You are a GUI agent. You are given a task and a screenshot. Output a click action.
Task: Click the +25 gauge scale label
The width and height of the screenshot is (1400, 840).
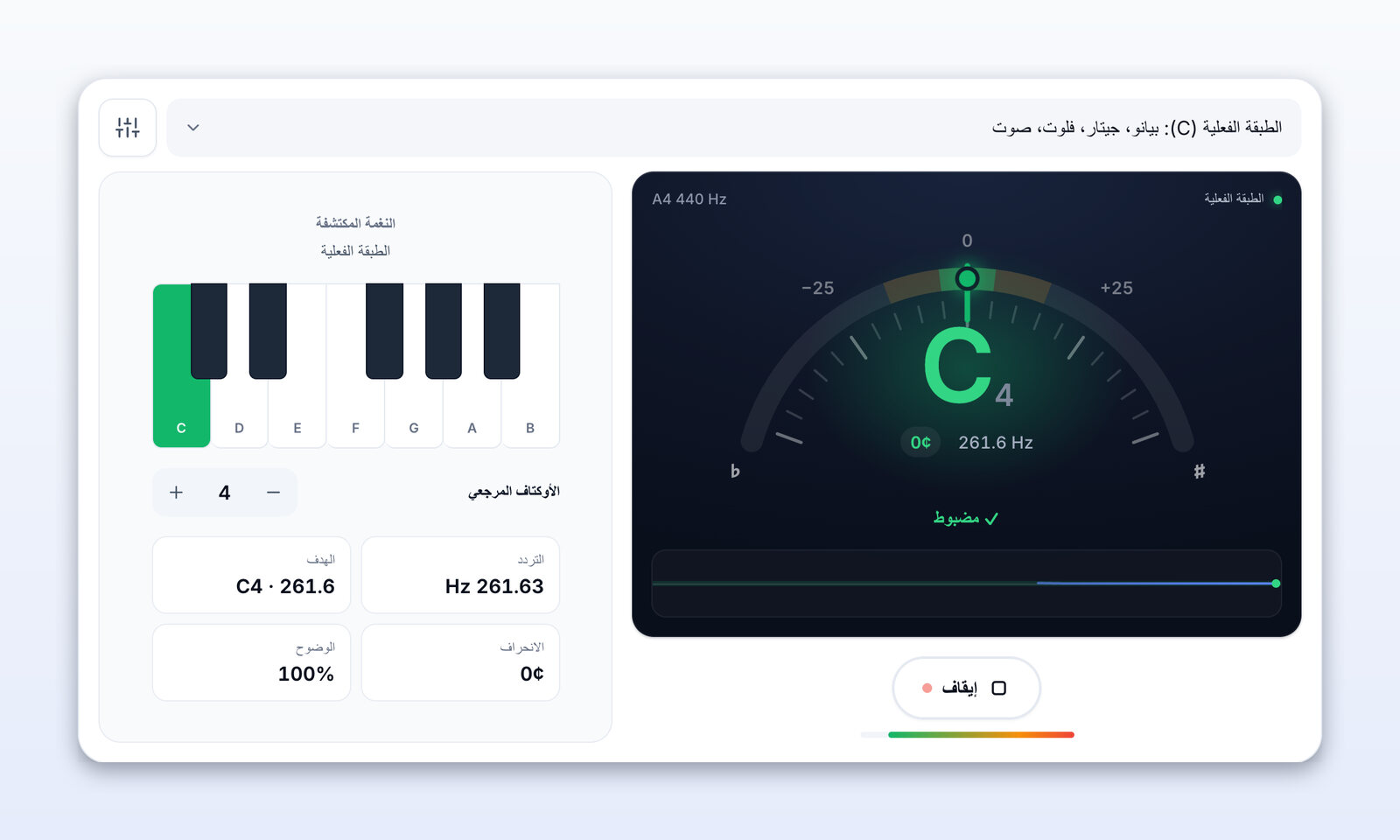pyautogui.click(x=1116, y=288)
